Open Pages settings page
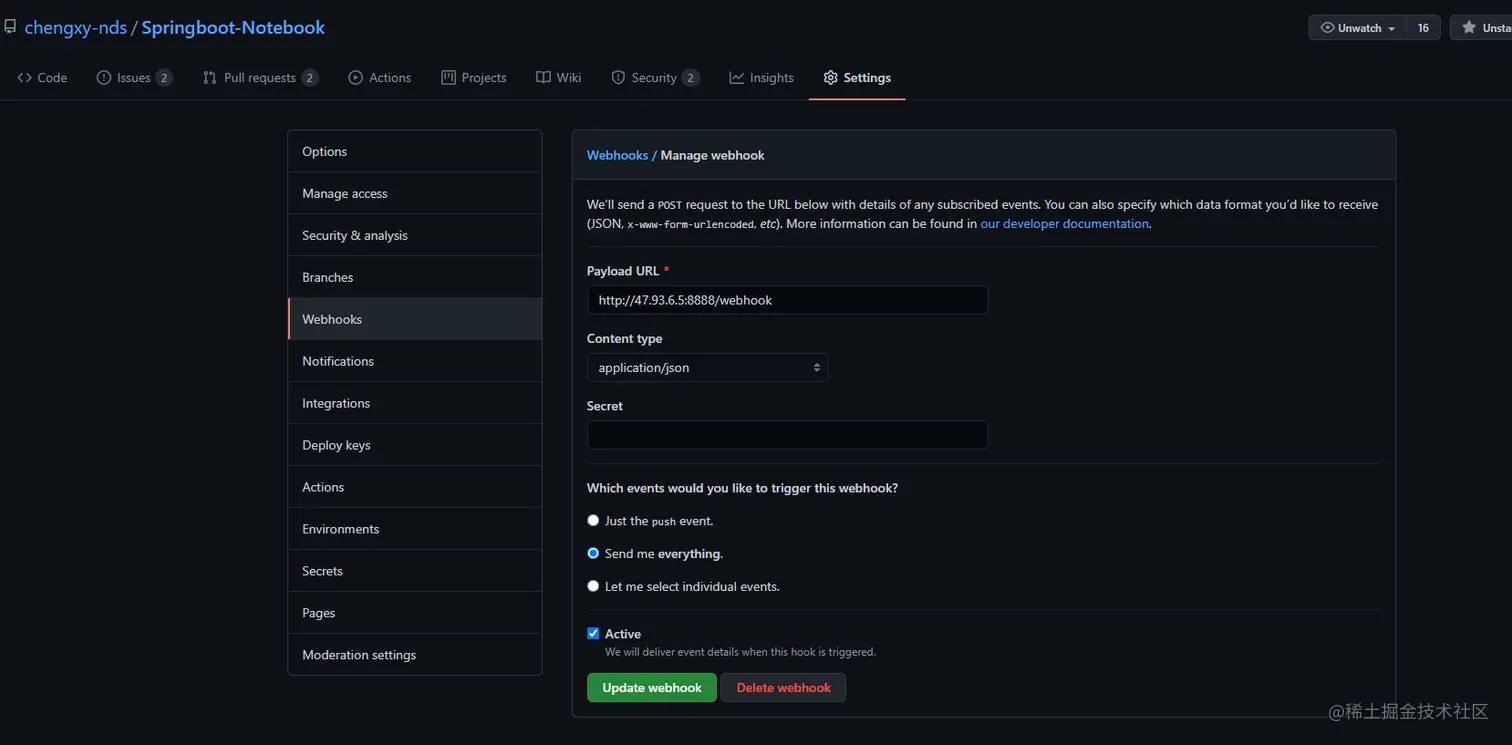The height and width of the screenshot is (745, 1512). [415, 614]
